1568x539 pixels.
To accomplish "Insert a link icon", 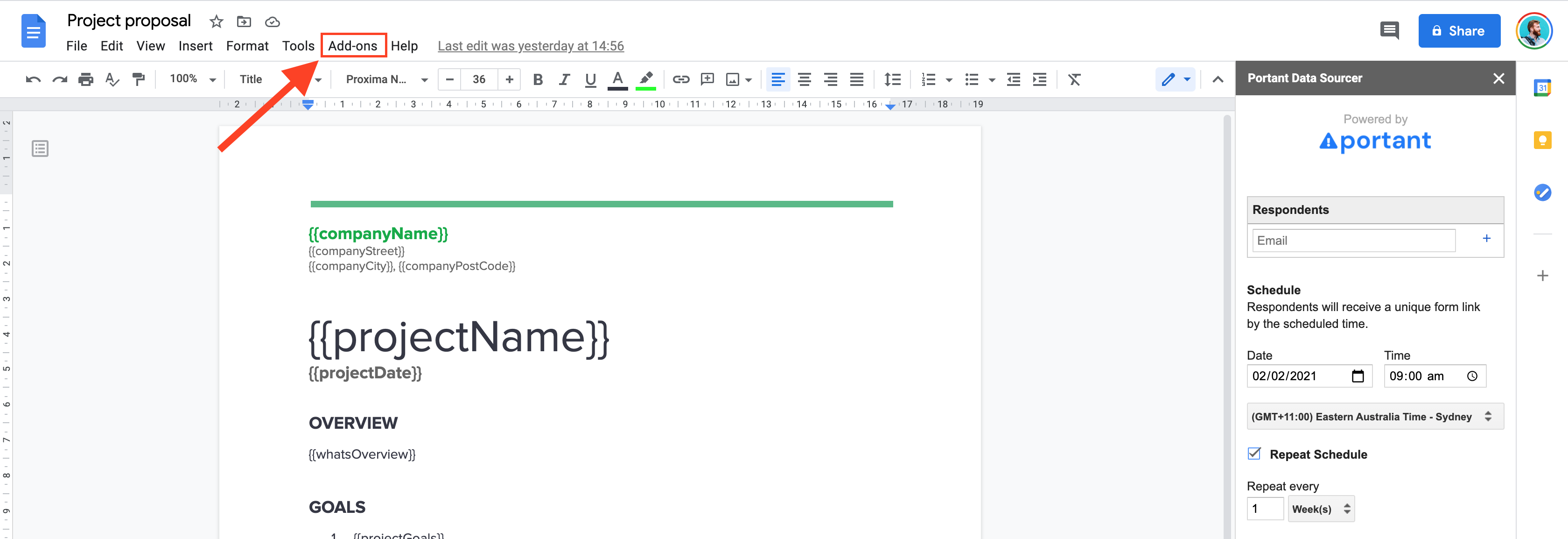I will point(680,79).
